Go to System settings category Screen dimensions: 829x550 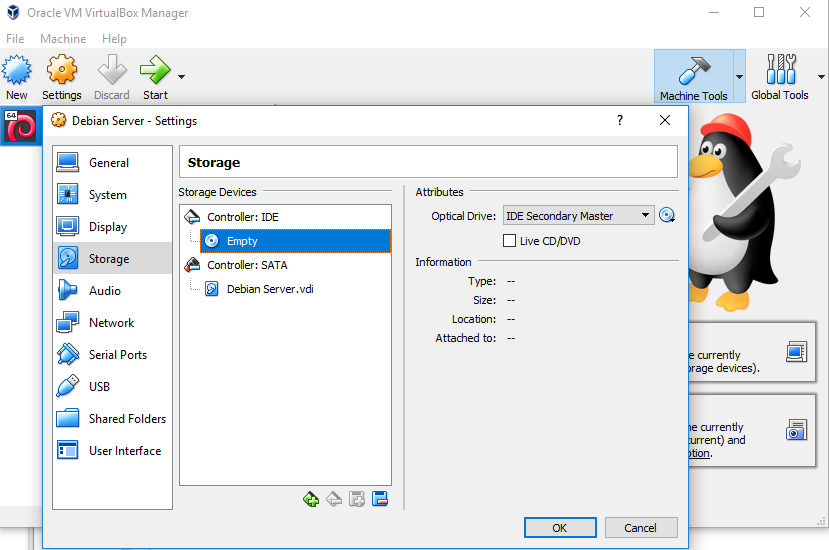[112, 195]
